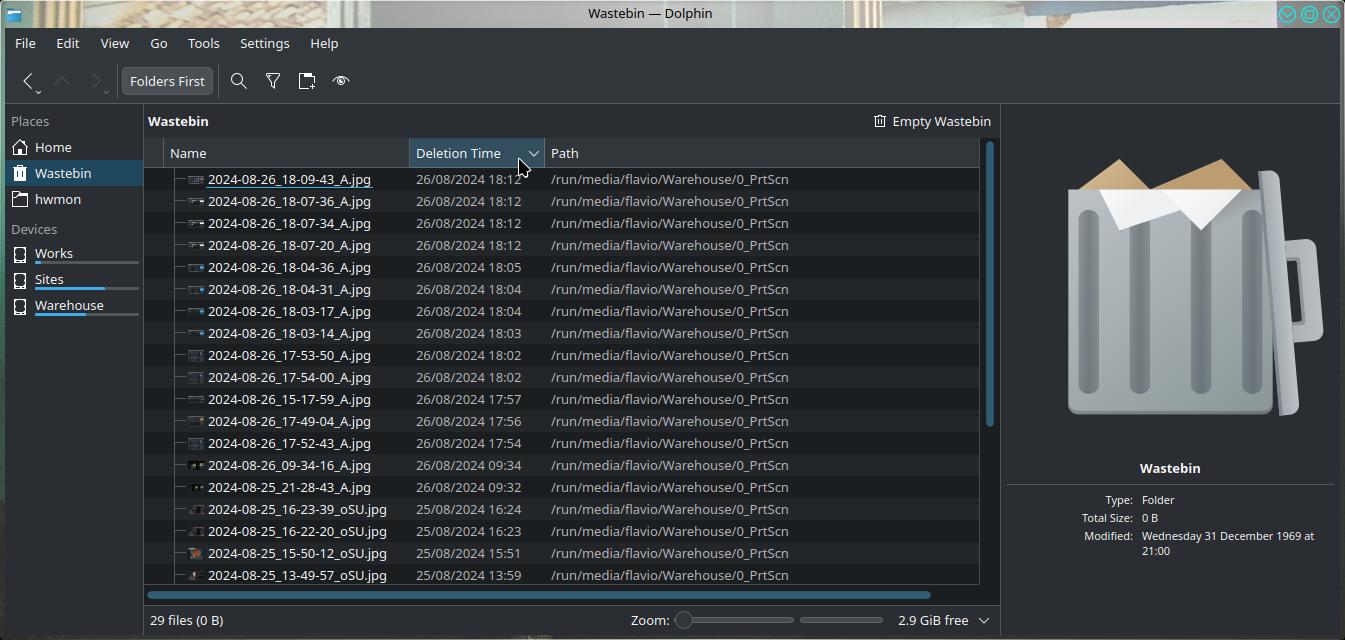Open the Warehouse device
The width and height of the screenshot is (1345, 640).
click(69, 305)
